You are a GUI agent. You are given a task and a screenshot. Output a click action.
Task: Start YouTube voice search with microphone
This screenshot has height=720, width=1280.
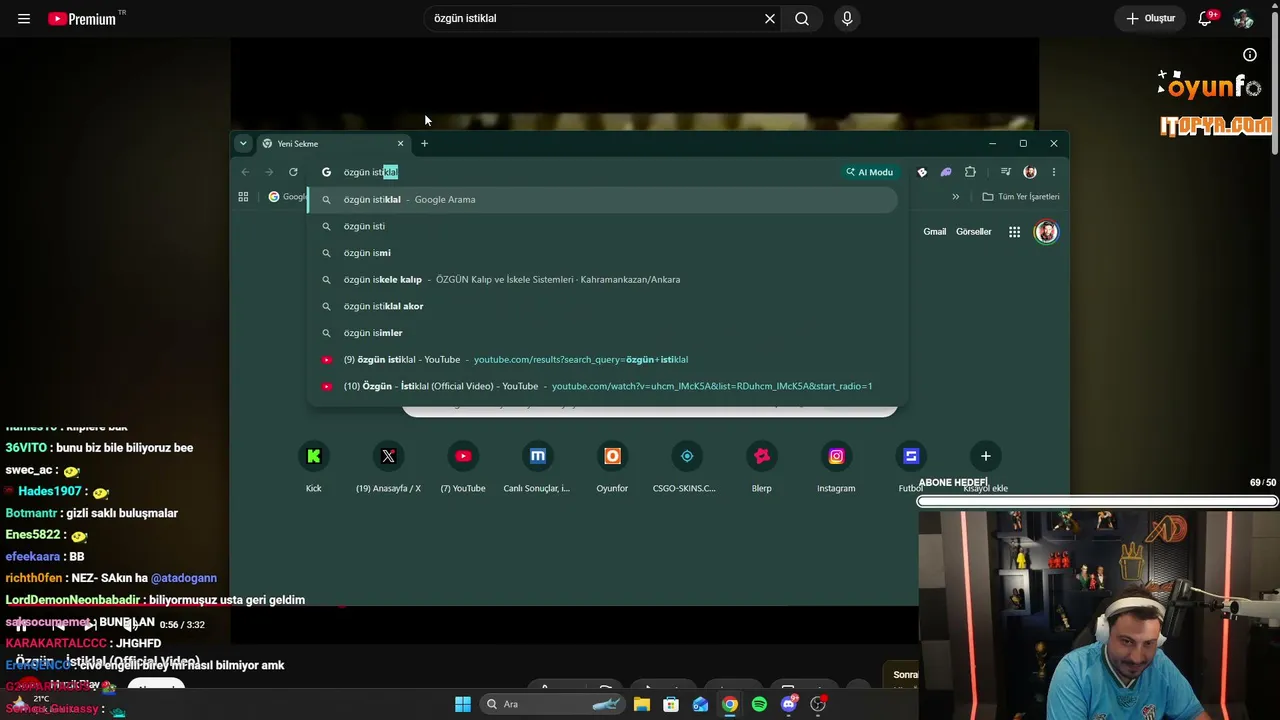click(847, 18)
